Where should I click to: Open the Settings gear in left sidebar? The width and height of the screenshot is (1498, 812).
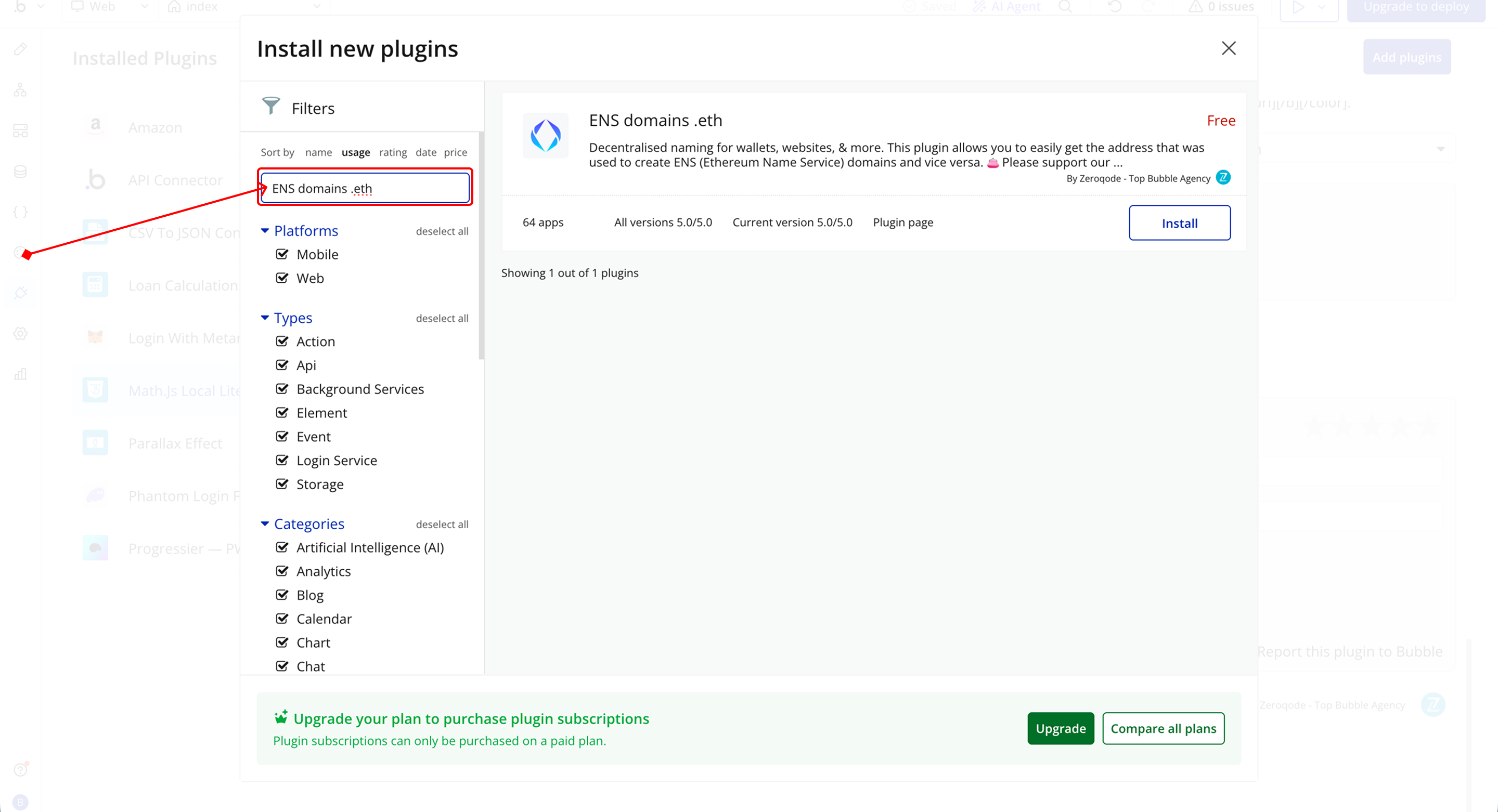pos(20,334)
